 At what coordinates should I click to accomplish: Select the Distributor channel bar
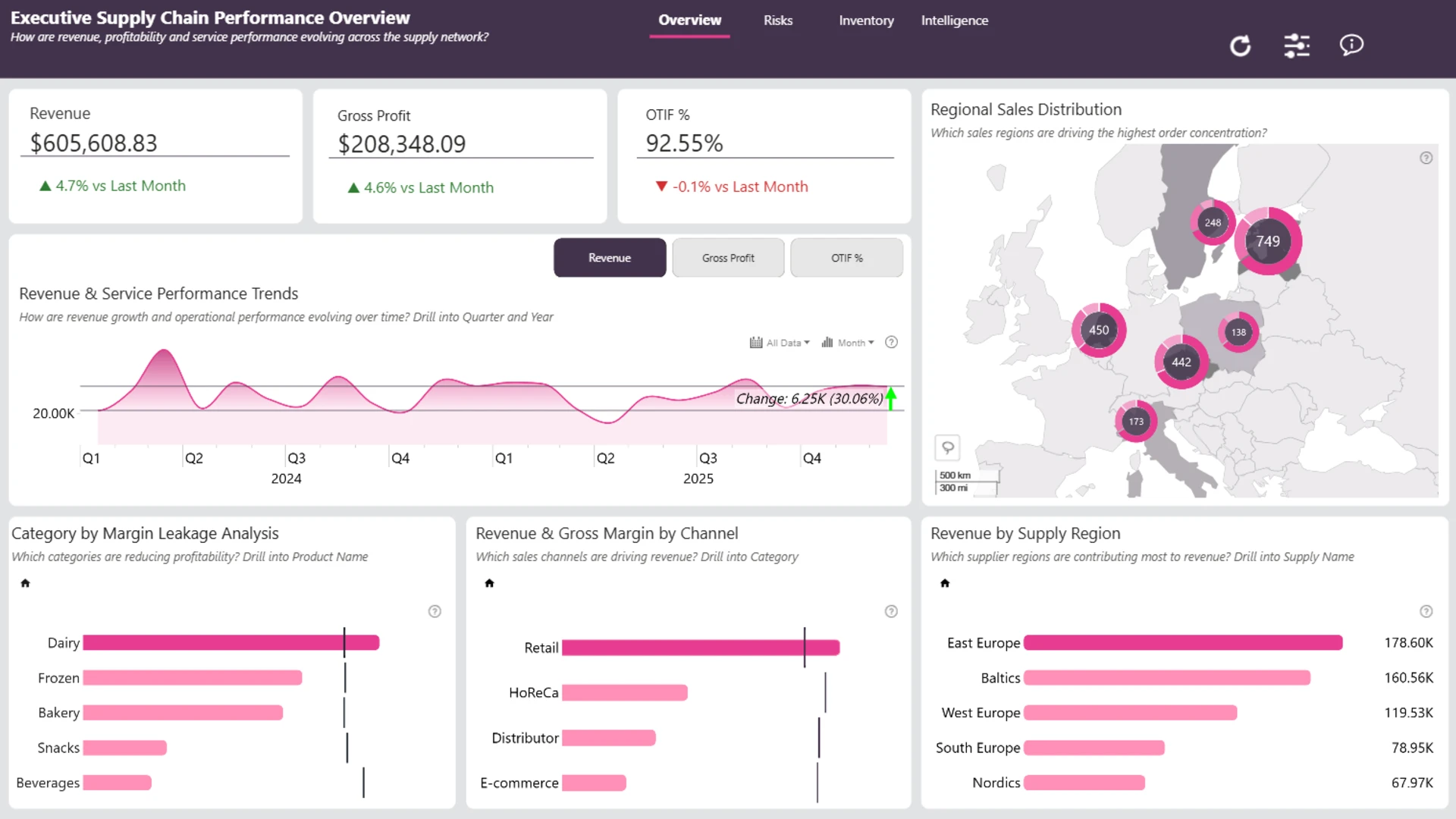609,738
